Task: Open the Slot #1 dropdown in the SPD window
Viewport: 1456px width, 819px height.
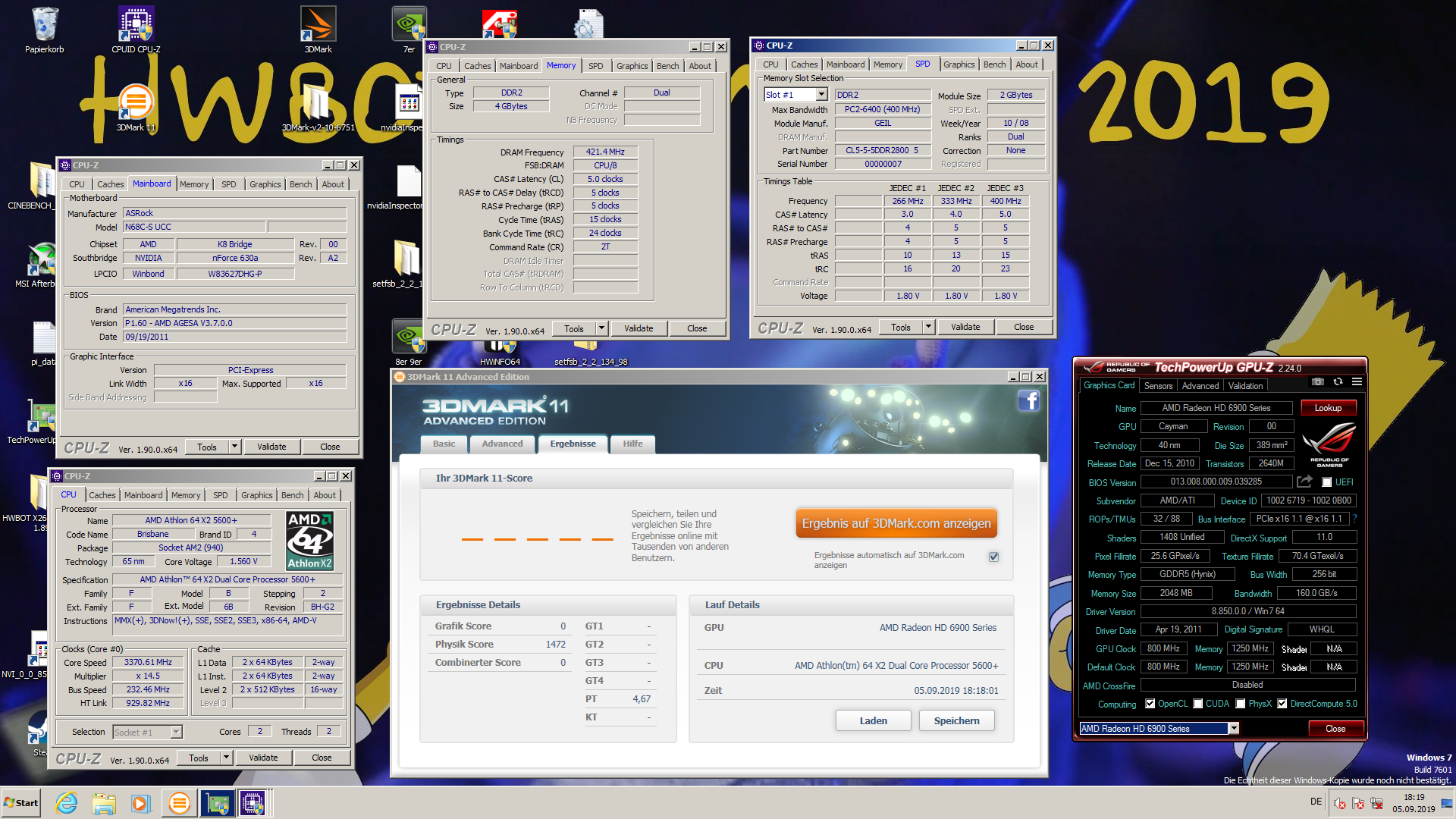Action: coord(821,95)
